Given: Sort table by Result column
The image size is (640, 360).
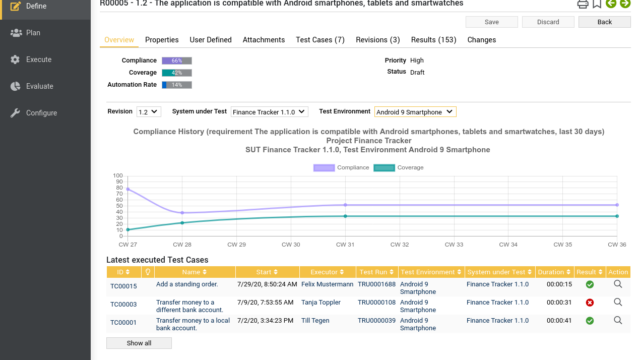Looking at the screenshot, I should click(x=589, y=272).
